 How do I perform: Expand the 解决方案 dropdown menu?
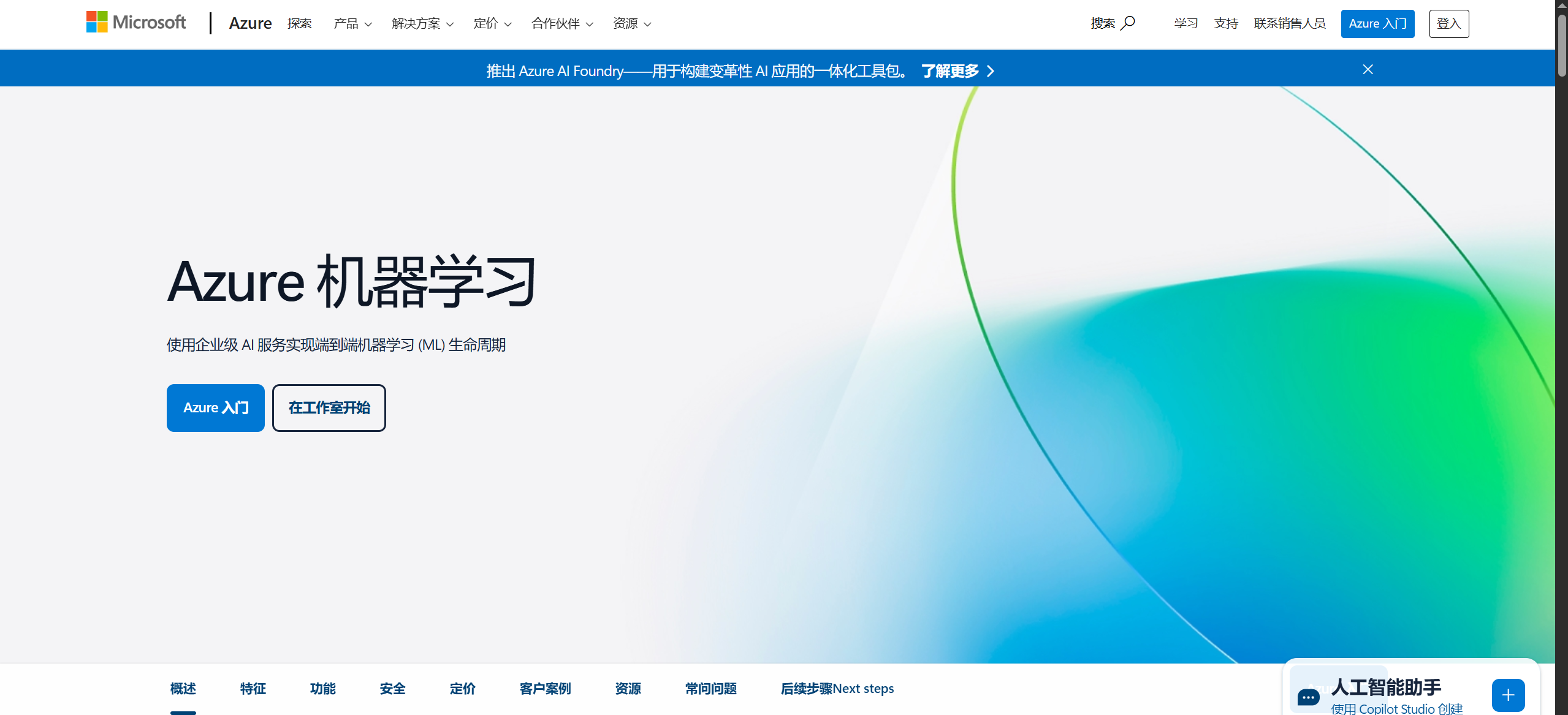point(422,23)
